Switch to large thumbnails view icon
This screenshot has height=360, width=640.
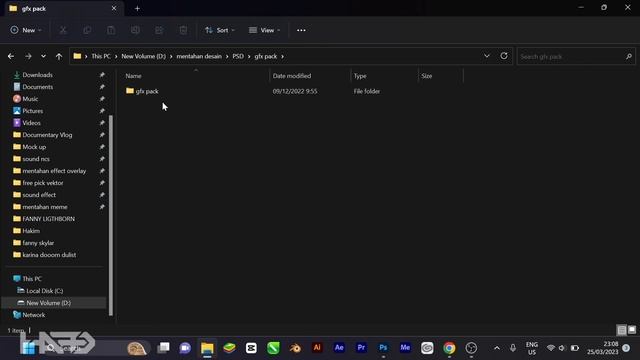(x=632, y=329)
